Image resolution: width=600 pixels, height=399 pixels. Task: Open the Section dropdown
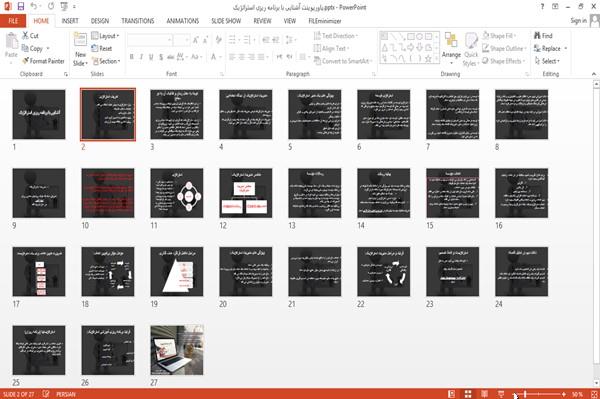pos(106,61)
